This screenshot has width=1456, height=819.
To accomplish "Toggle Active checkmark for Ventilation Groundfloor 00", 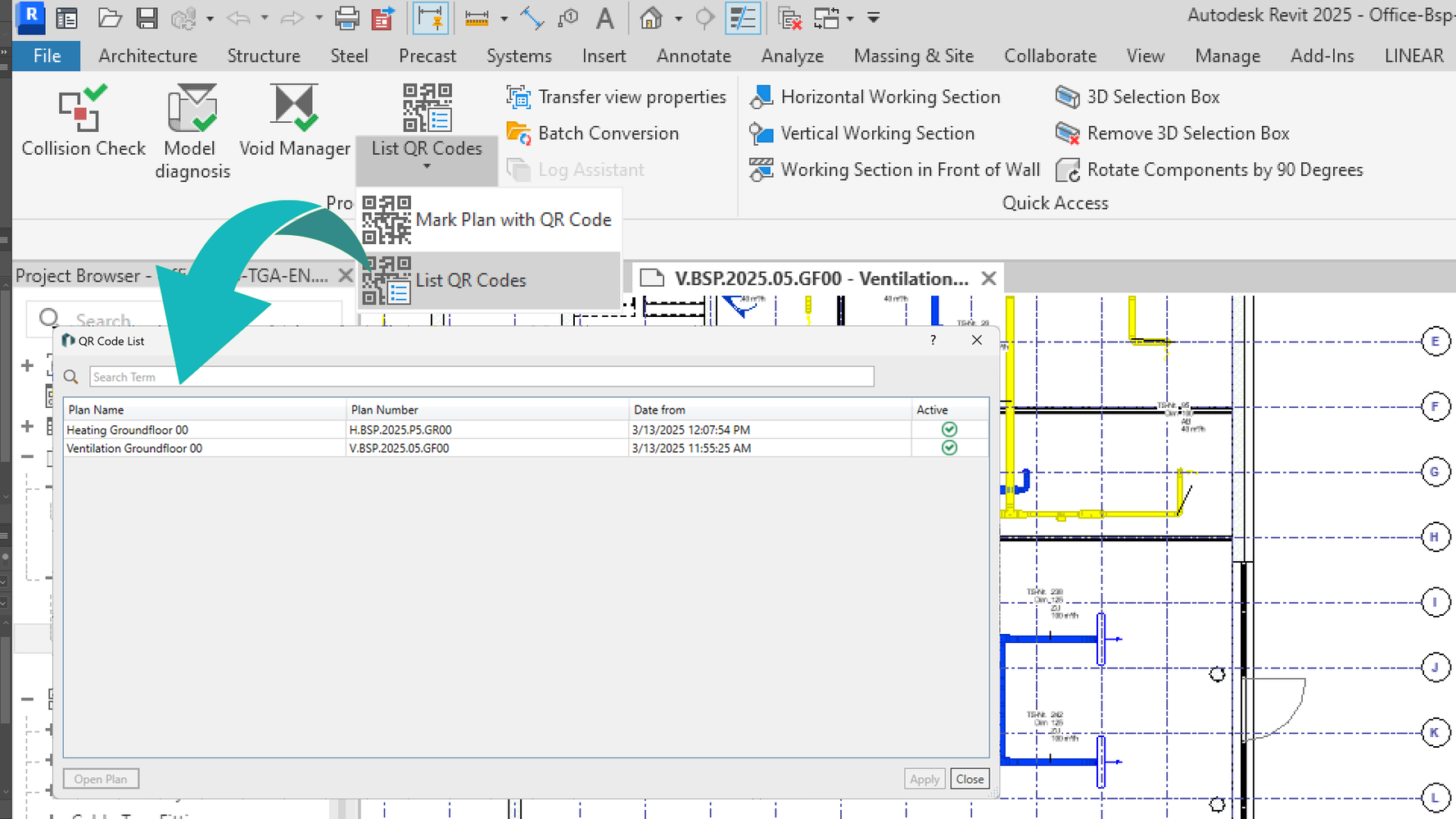I will pos(949,448).
